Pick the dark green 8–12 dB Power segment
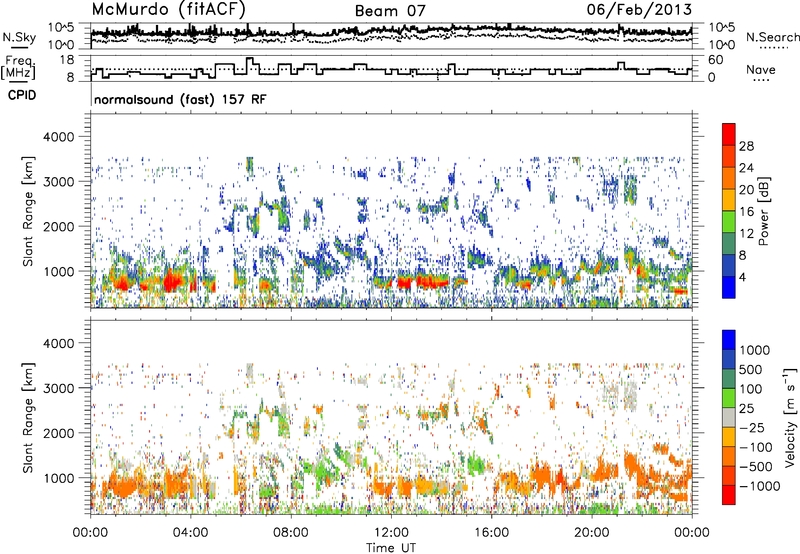This screenshot has width=800, height=554. 729,244
